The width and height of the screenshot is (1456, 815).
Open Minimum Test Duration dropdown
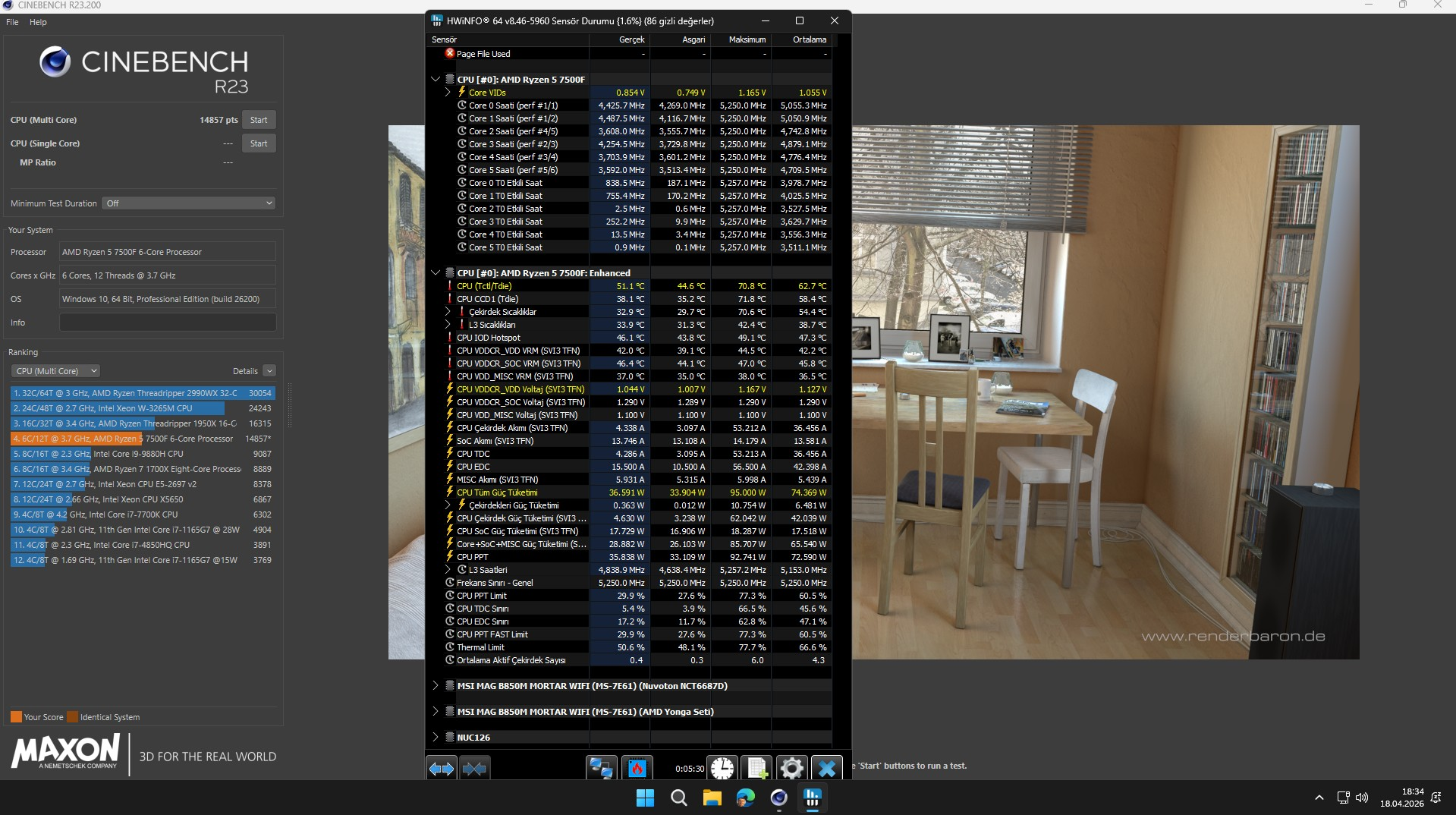[x=188, y=203]
